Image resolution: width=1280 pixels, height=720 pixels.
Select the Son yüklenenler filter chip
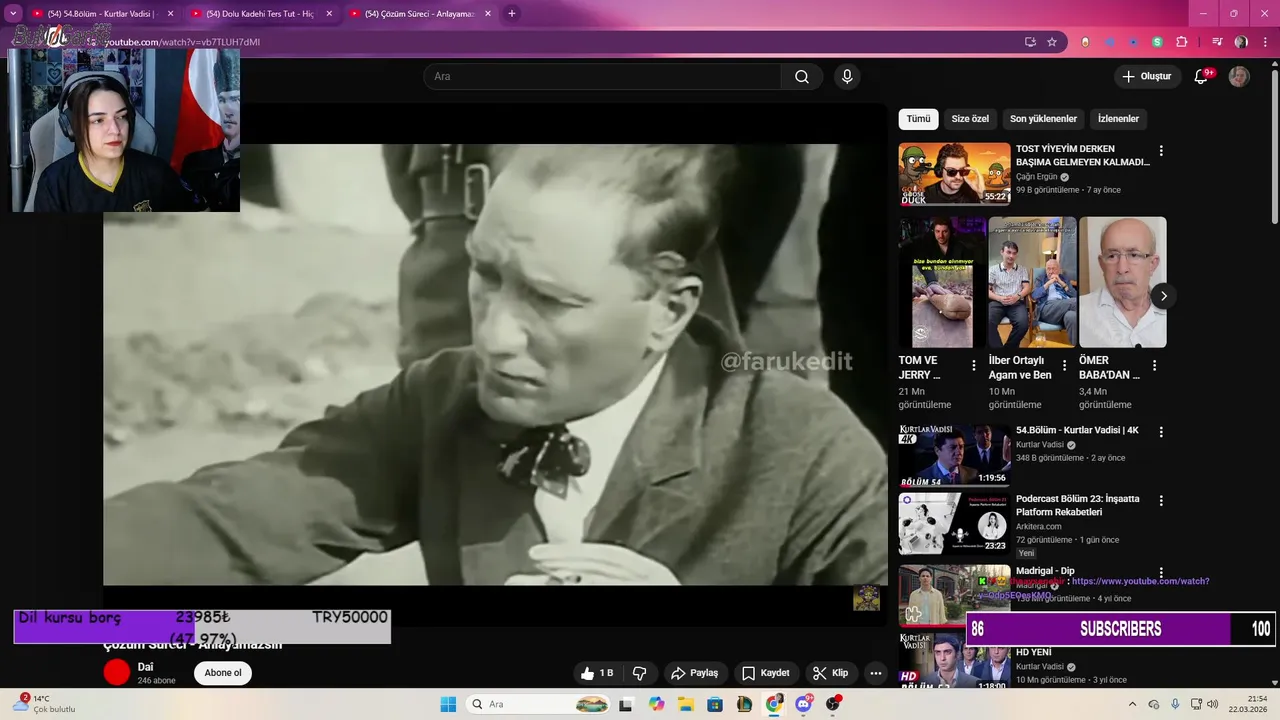[x=1043, y=119]
